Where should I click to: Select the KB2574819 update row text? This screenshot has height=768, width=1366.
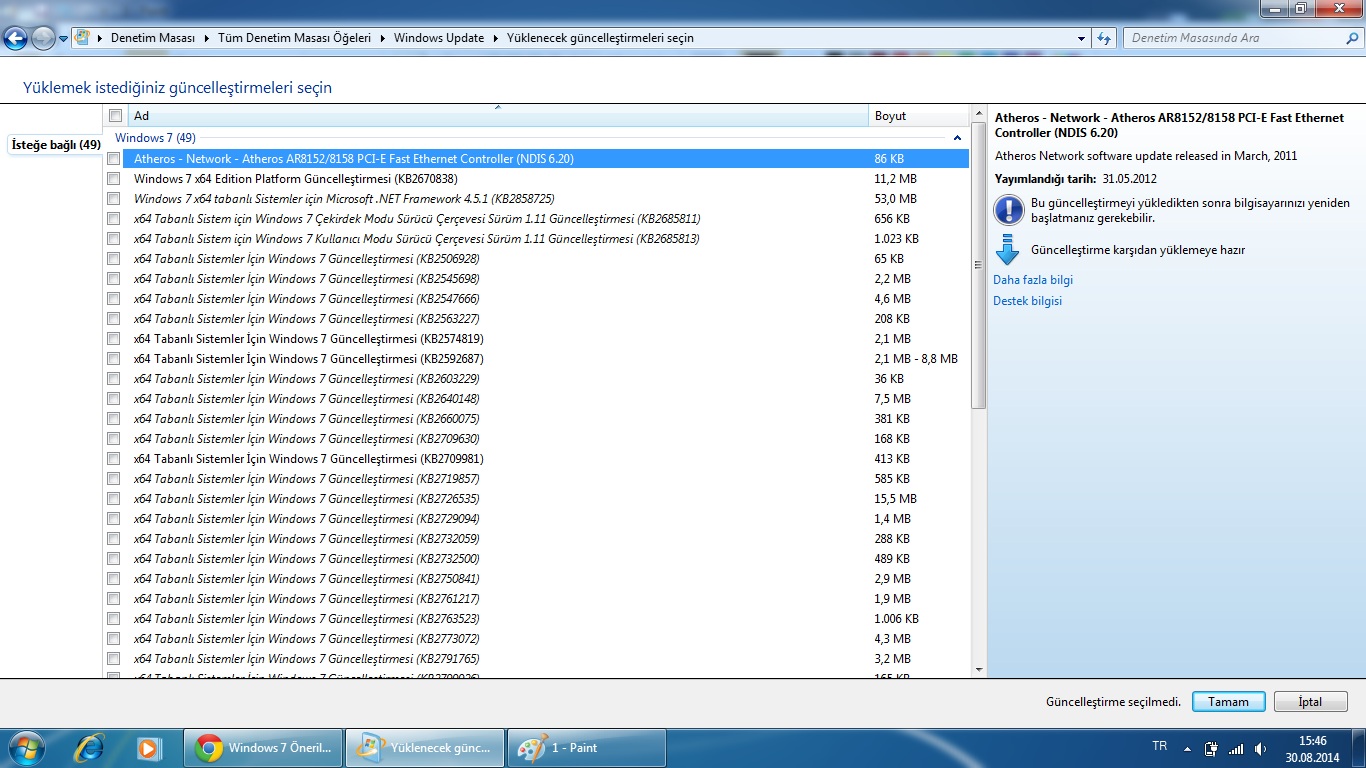click(x=308, y=339)
